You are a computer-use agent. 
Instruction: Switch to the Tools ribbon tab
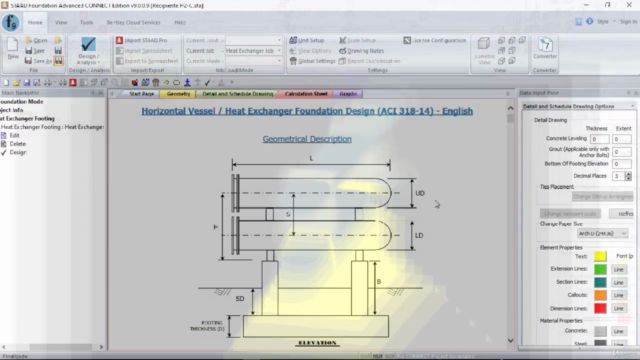86,22
